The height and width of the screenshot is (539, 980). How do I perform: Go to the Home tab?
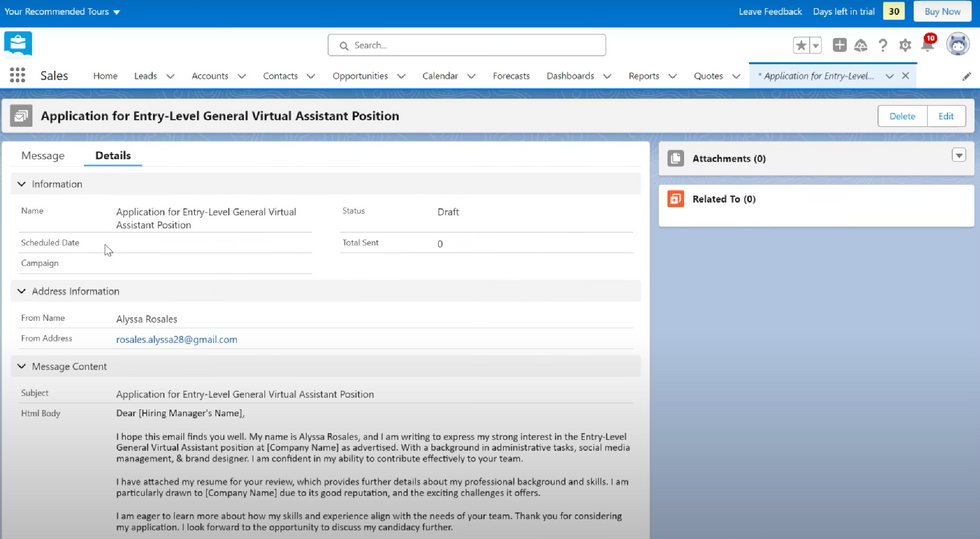[105, 76]
